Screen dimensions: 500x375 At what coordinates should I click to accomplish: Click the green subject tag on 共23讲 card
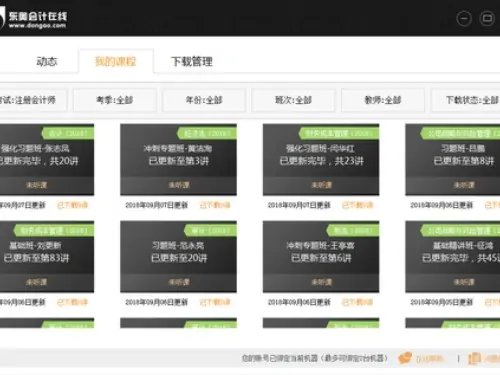tap(339, 133)
